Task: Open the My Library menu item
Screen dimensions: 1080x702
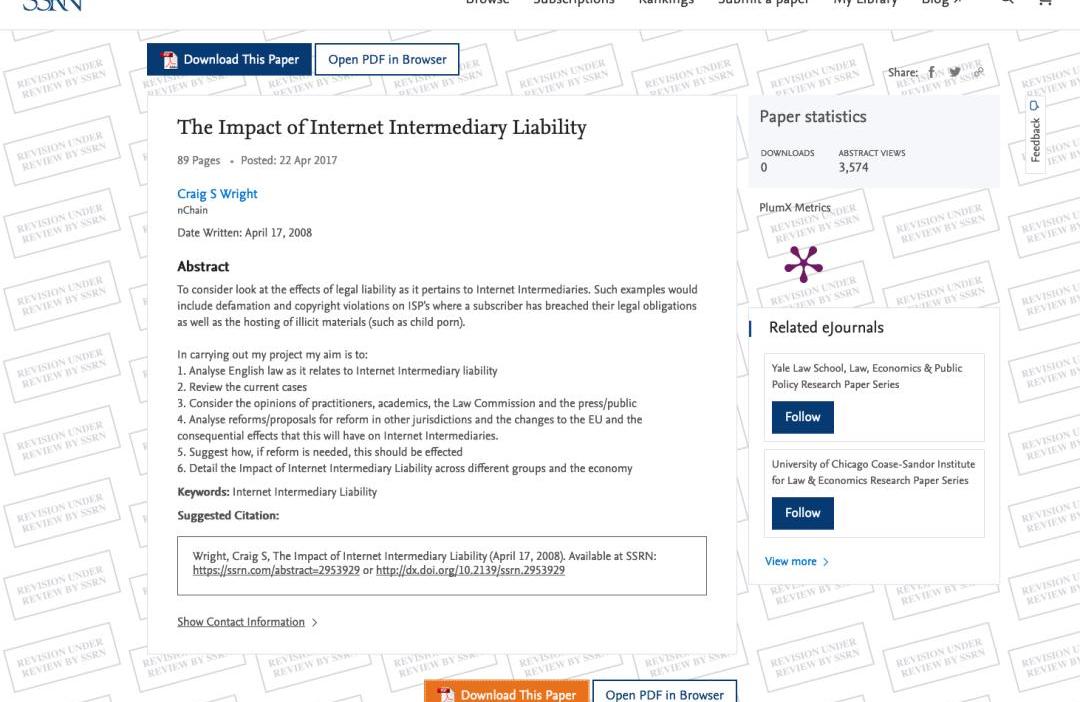Action: point(865,3)
